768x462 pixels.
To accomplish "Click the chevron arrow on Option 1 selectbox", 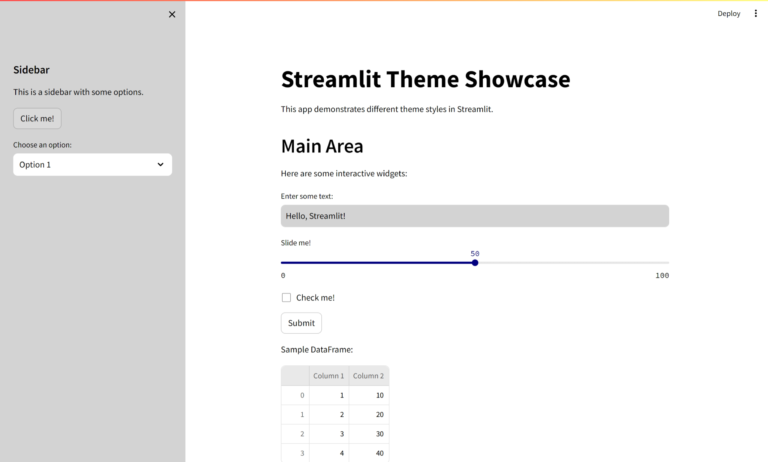I will [160, 164].
